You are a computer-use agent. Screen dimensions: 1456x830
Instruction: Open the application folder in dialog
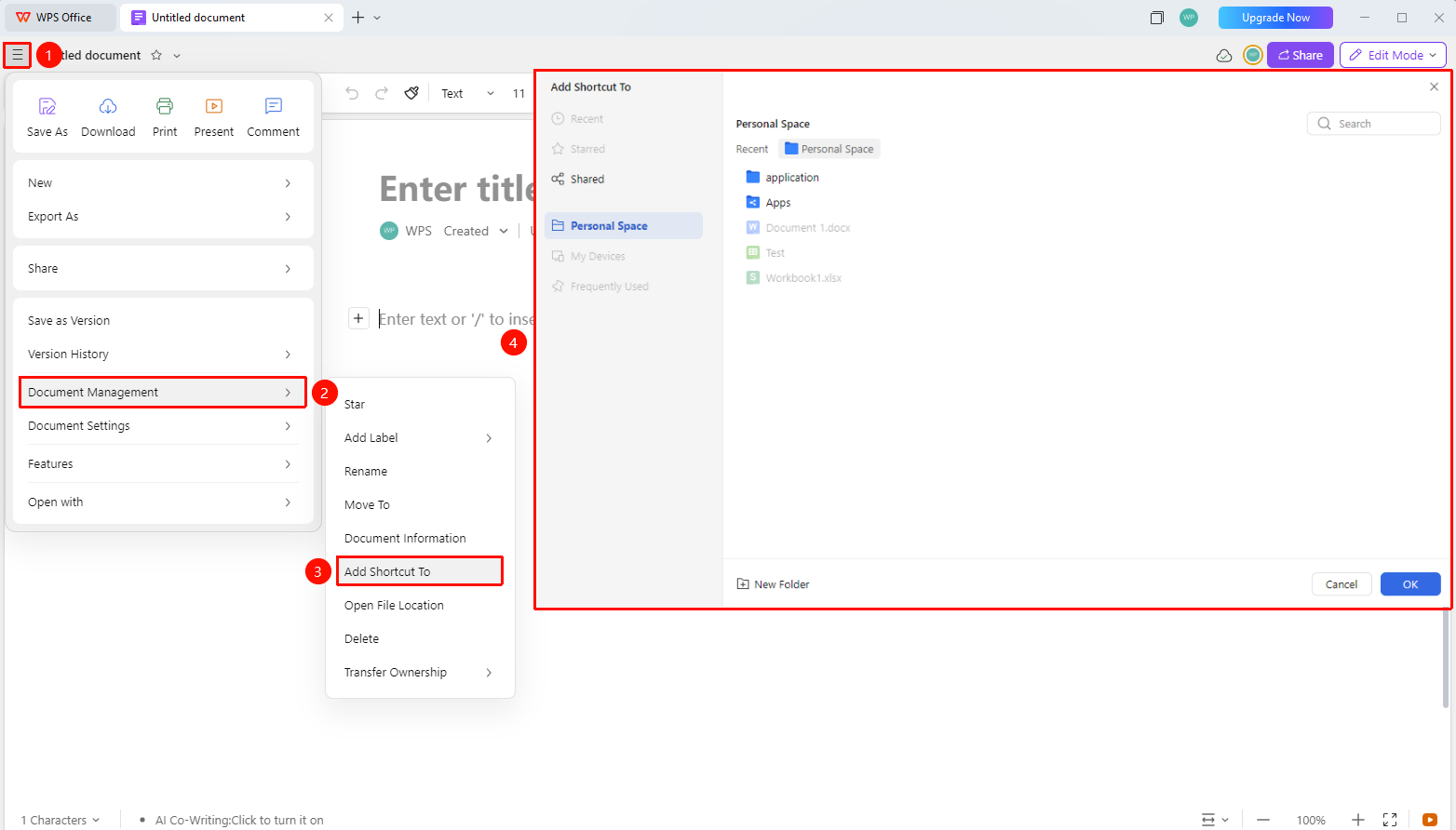783,177
